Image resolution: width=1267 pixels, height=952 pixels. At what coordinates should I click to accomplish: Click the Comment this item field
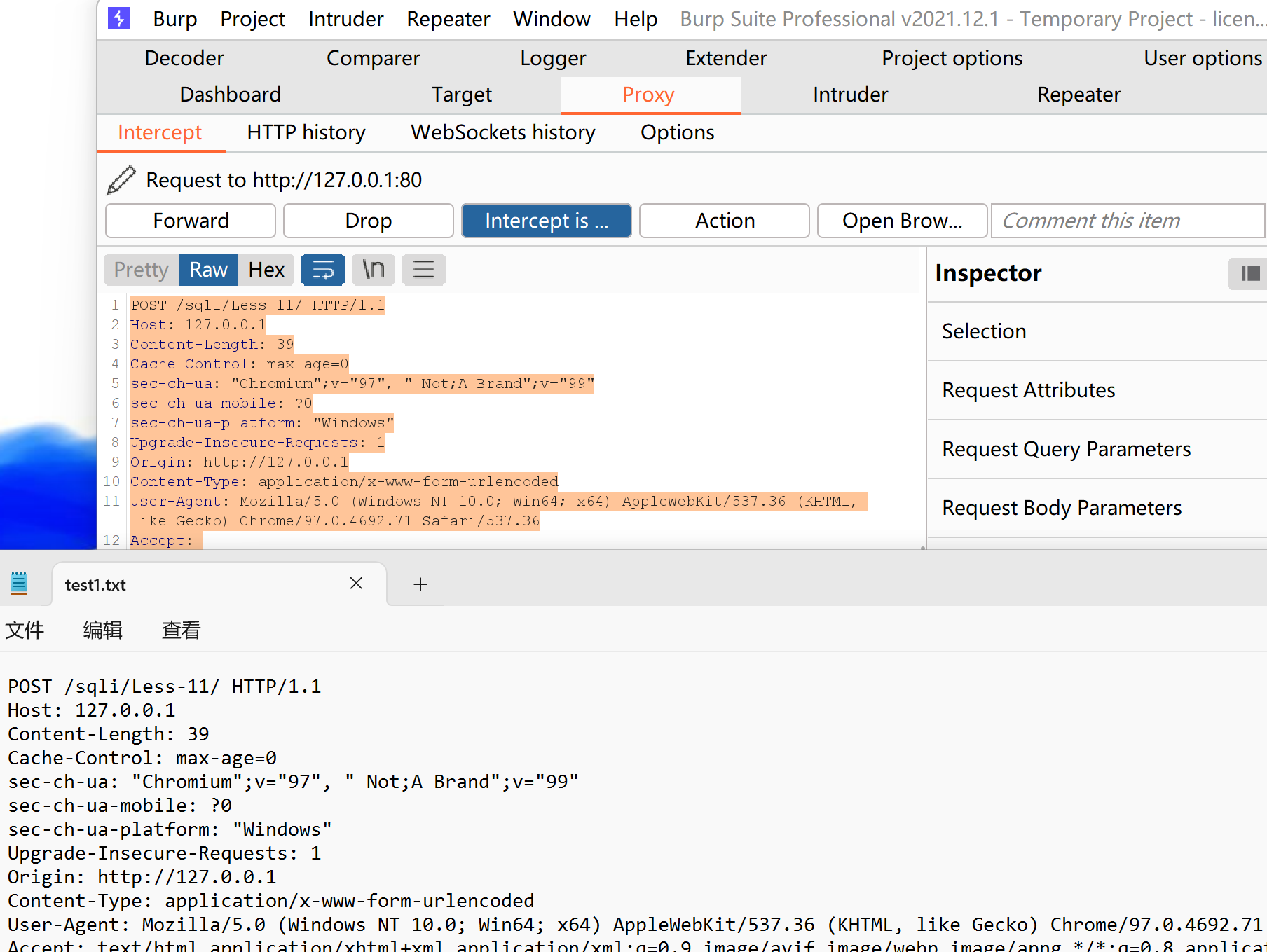(x=1128, y=221)
